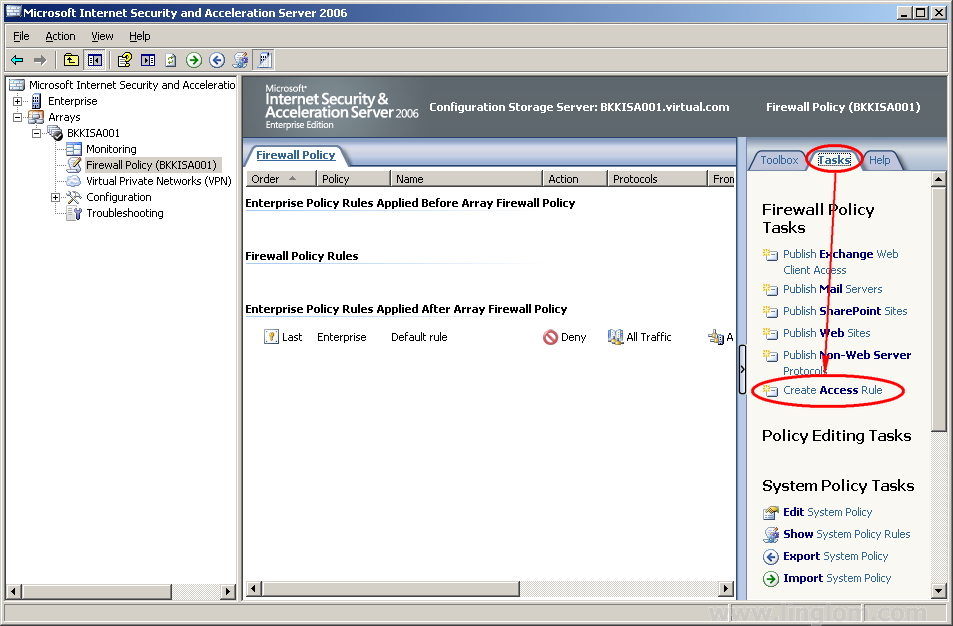This screenshot has height=626, width=953.
Task: Expand the Enterprise tree node
Action: click(18, 101)
